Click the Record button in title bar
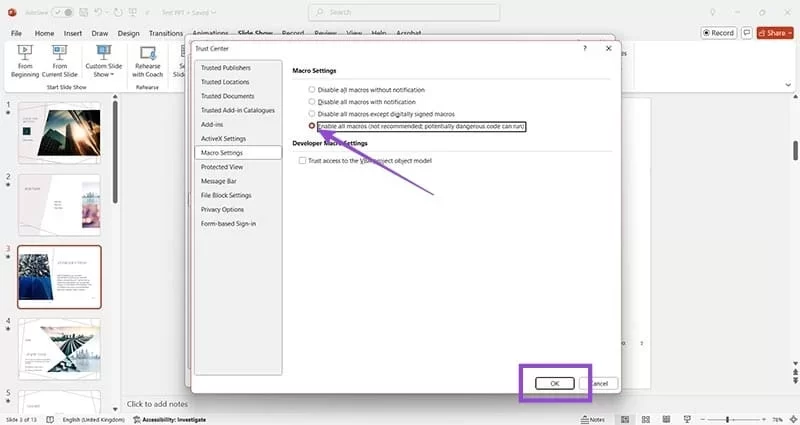This screenshot has width=800, height=425. point(718,32)
